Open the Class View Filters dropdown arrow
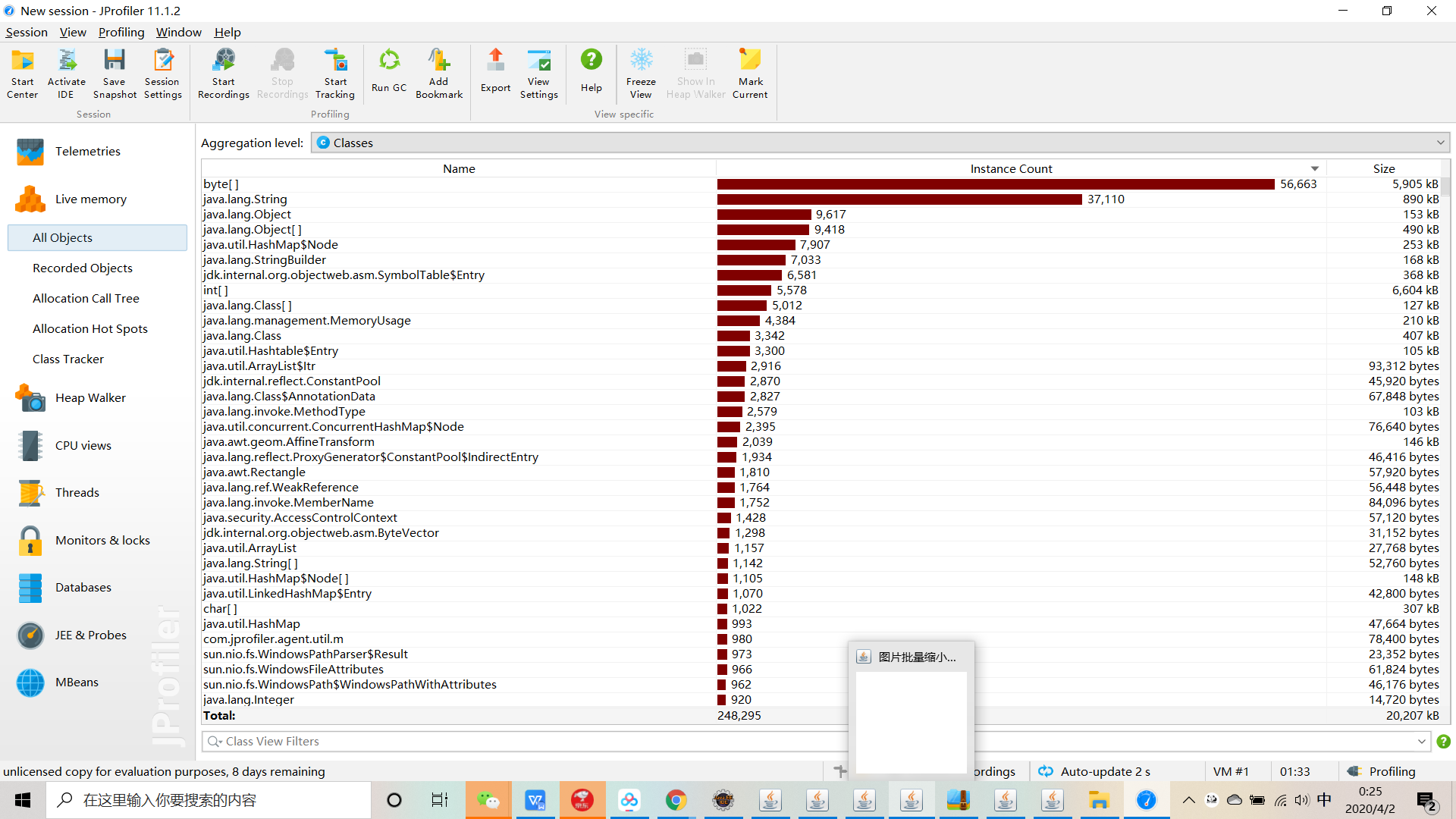Image resolution: width=1456 pixels, height=819 pixels. (1421, 742)
